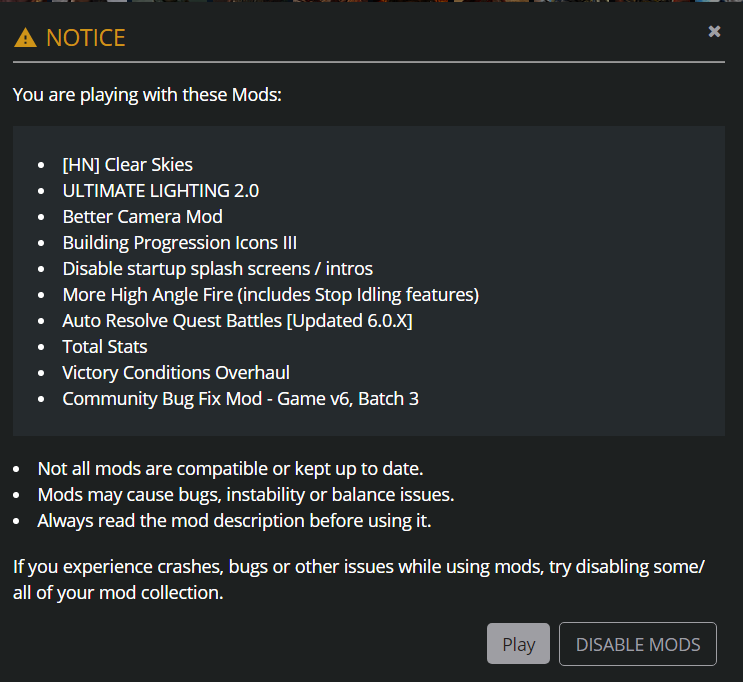Click Auto Resolve Quest Battles entry
Viewport: 743px width, 682px height.
coord(237,321)
